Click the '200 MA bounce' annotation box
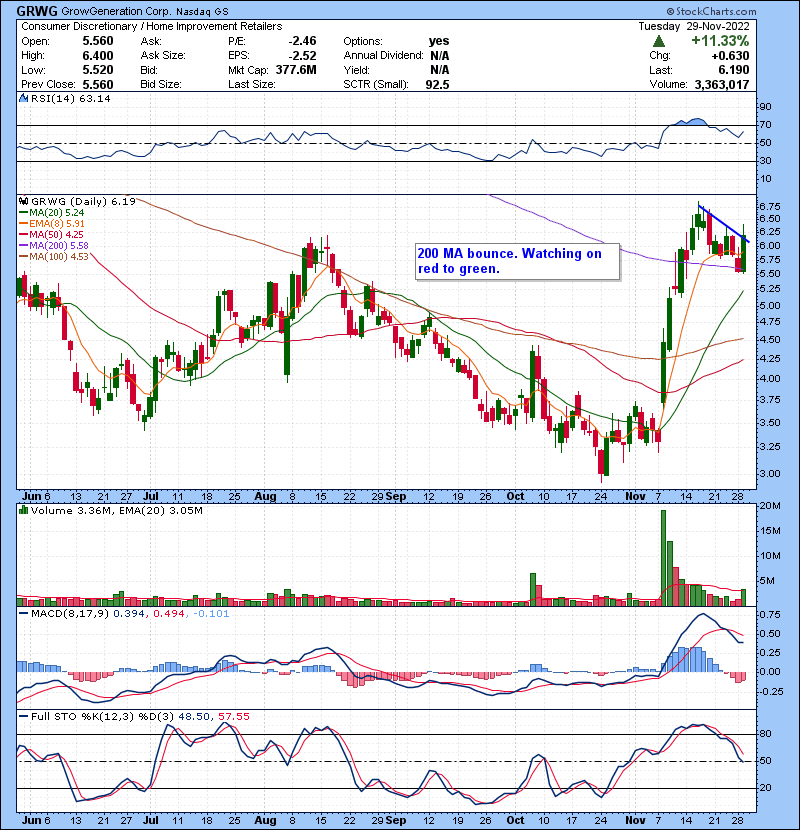 pos(517,261)
